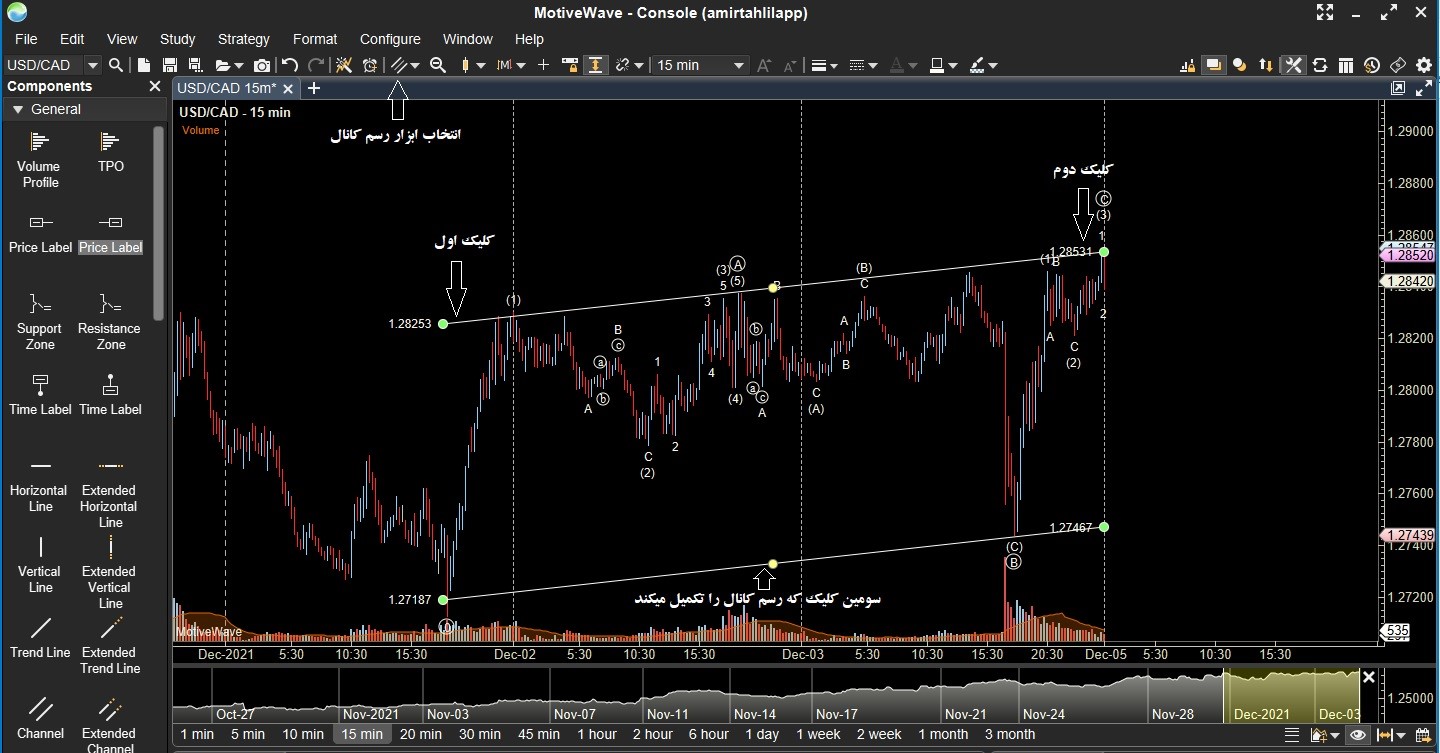
Task: Zoom out using the magnifier minus icon
Action: click(x=438, y=65)
